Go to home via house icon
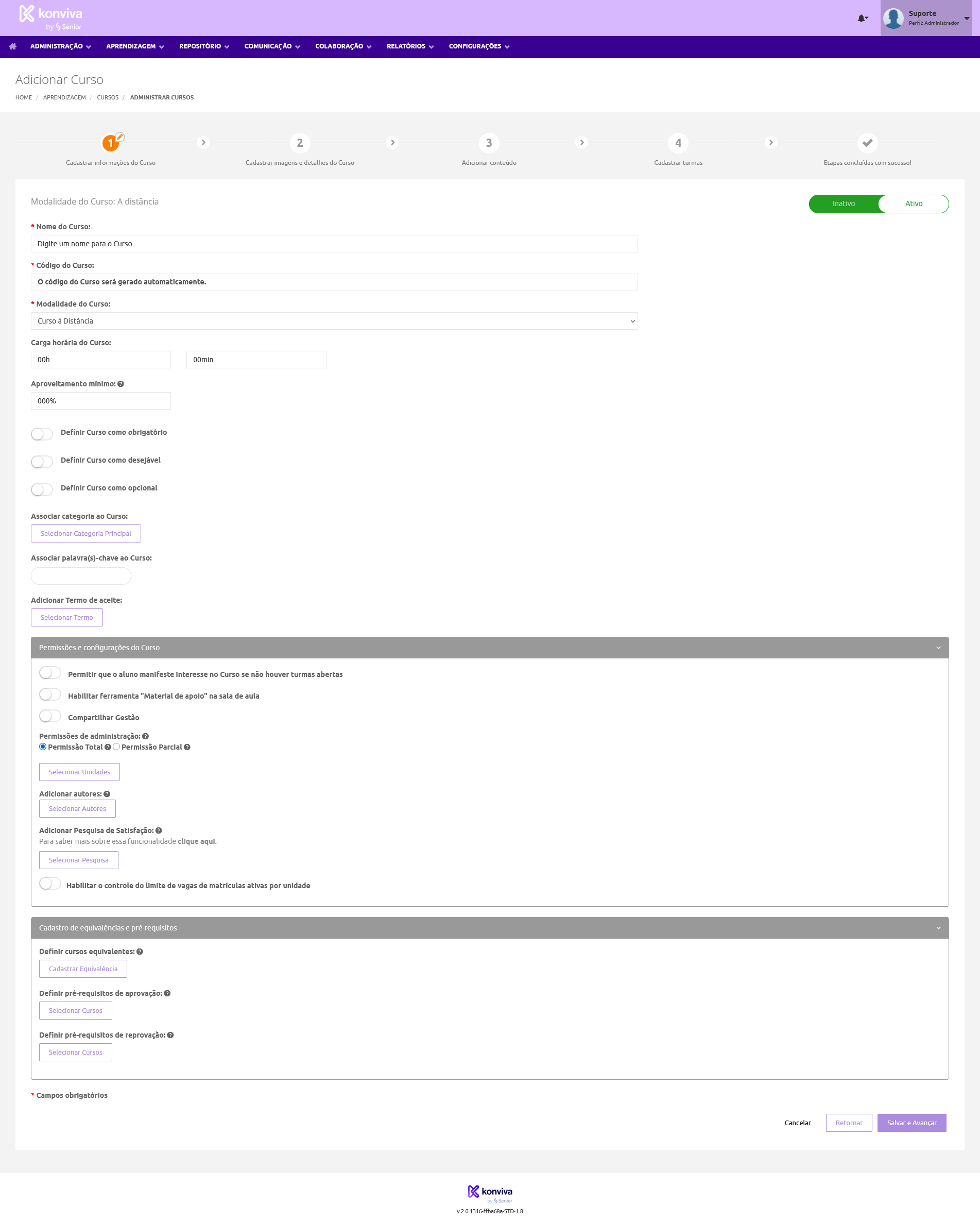This screenshot has height=1221, width=980. click(x=12, y=46)
